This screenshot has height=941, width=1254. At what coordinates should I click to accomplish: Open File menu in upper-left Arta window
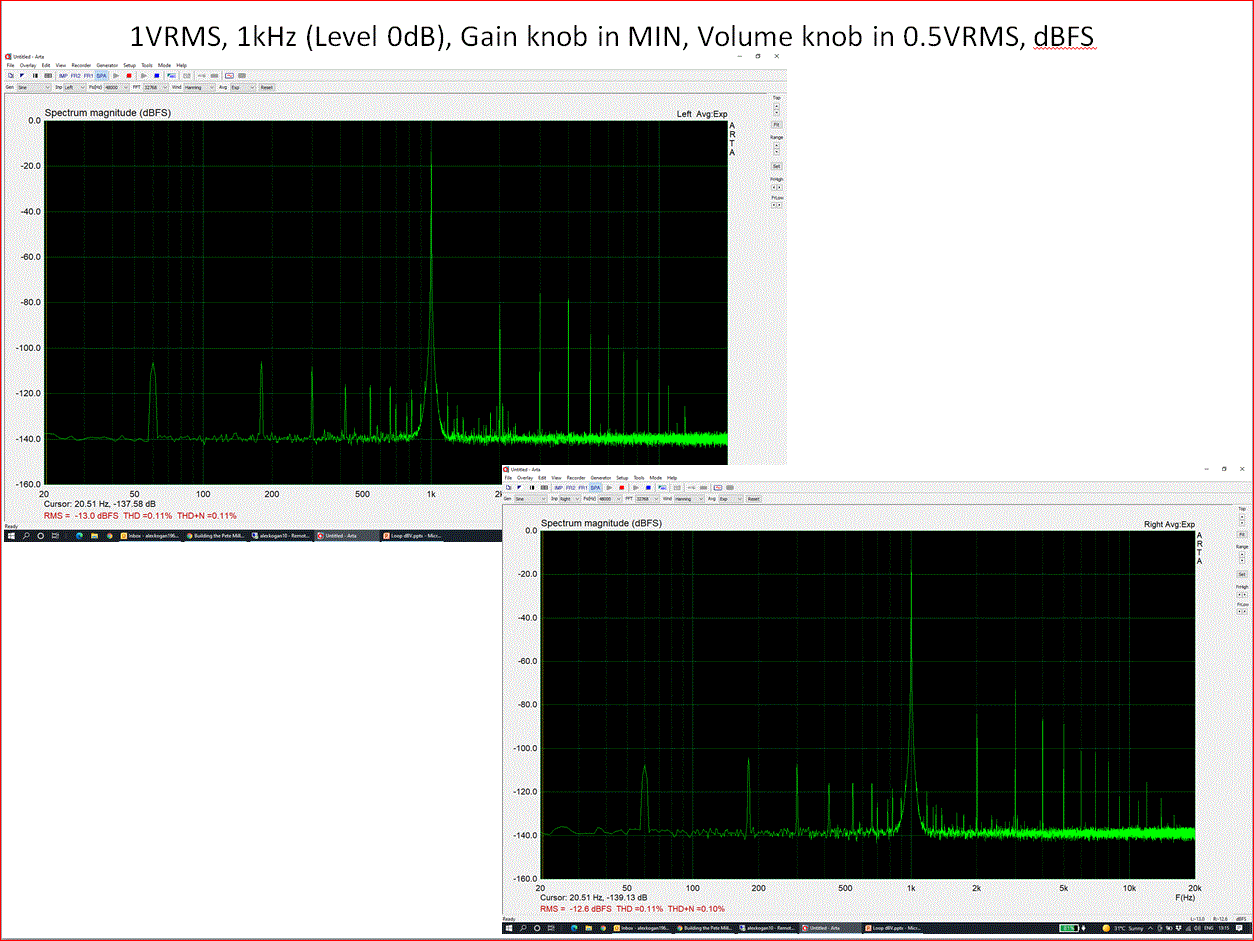click(10, 65)
